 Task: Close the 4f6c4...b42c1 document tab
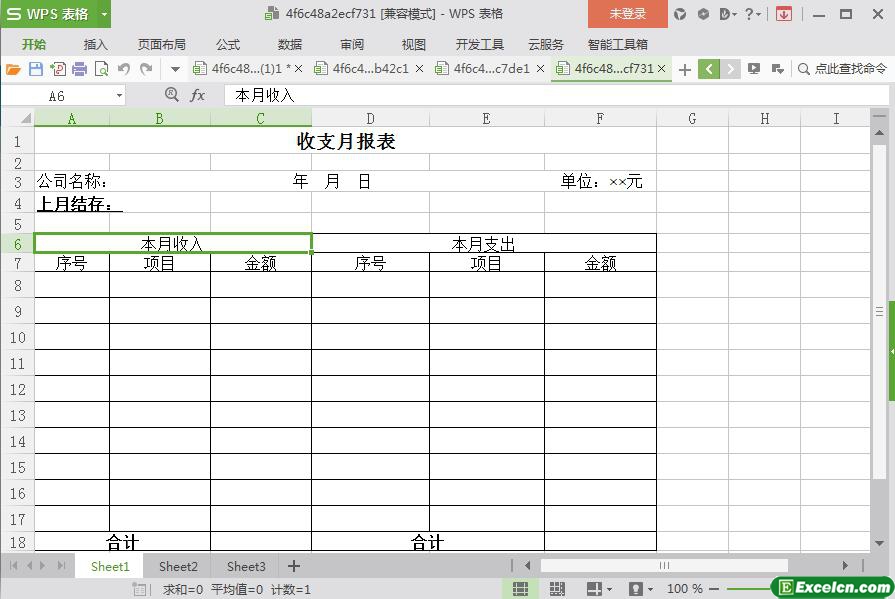[x=420, y=69]
